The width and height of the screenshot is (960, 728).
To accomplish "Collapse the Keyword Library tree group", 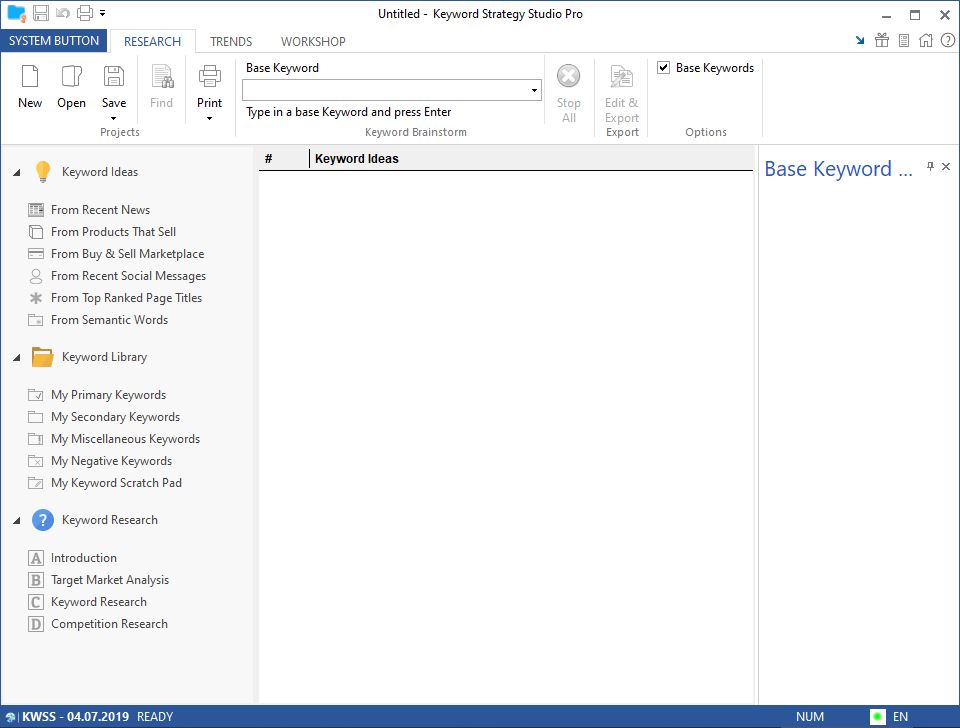I will (17, 358).
